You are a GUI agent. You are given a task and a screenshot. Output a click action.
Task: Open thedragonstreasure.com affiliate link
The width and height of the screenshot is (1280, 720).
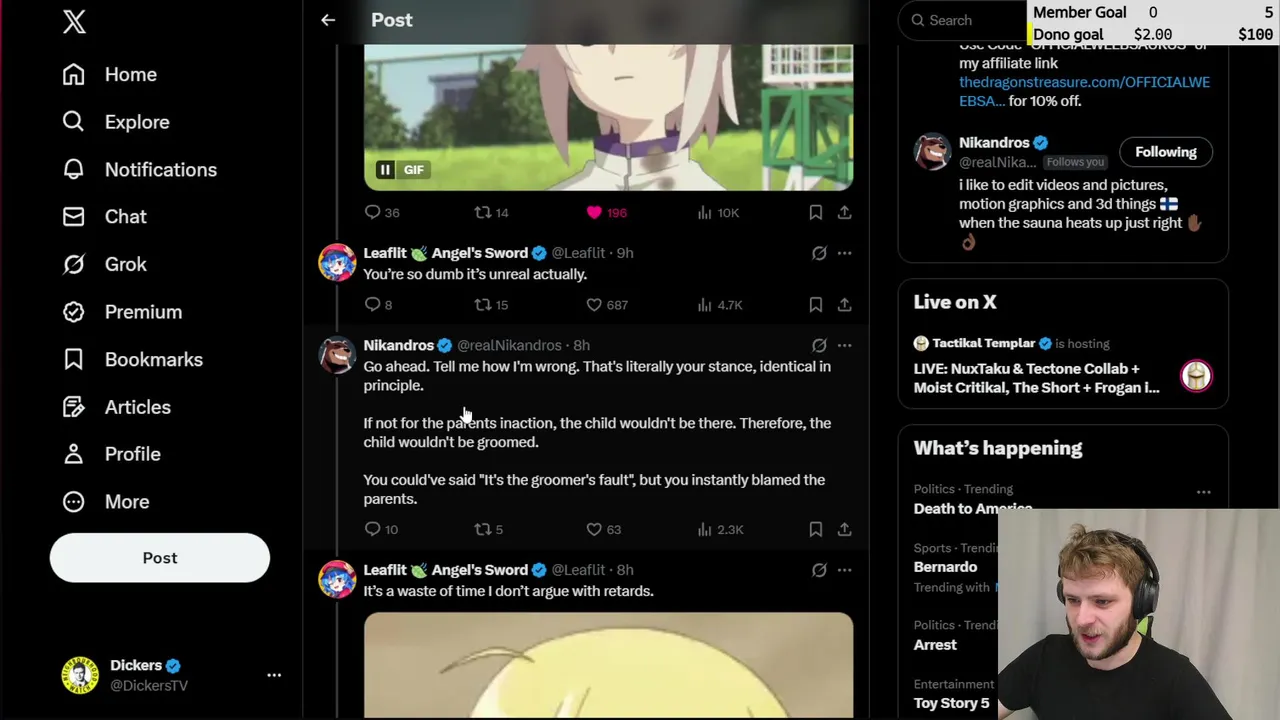click(1084, 91)
